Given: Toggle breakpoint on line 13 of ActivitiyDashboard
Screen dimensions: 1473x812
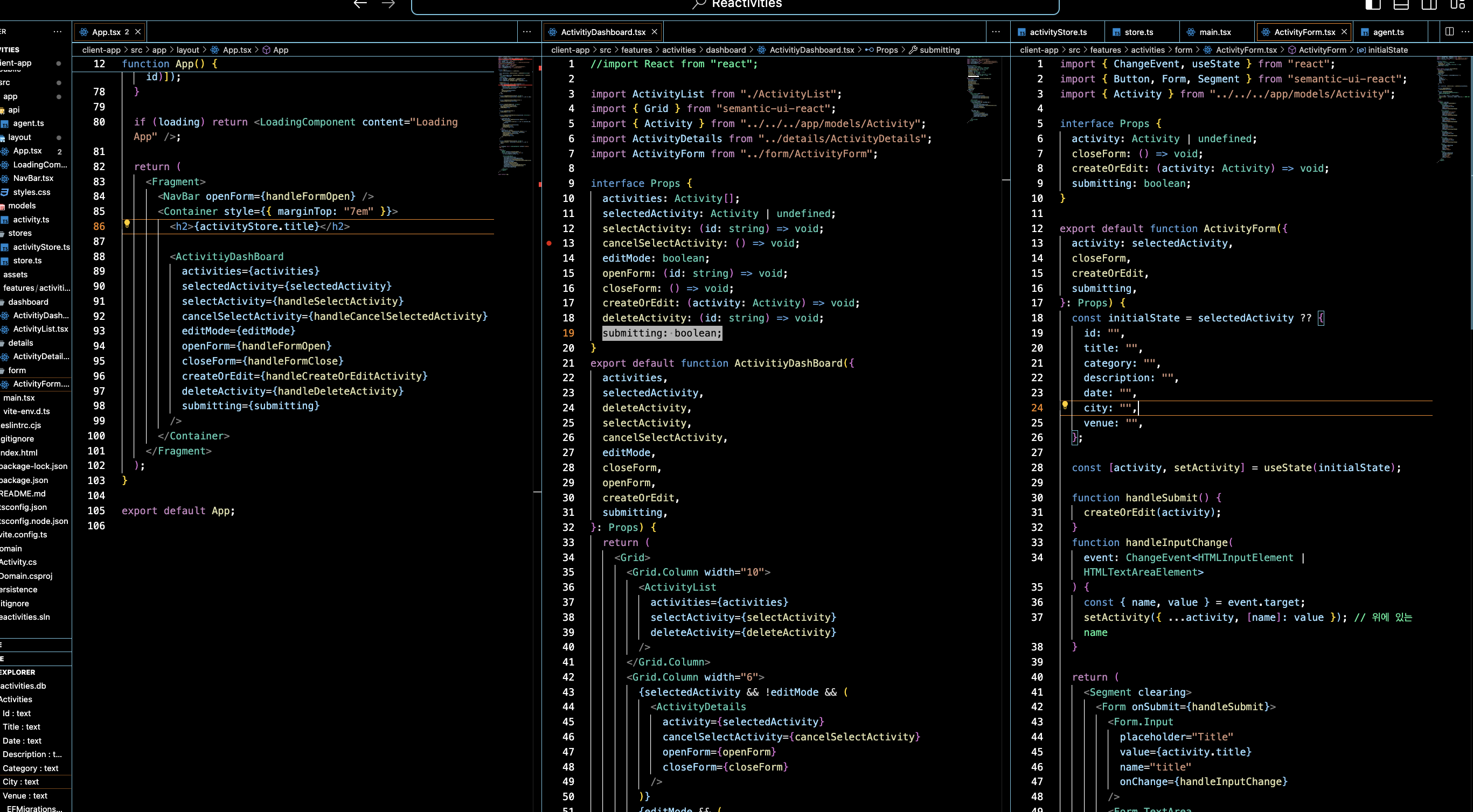Looking at the screenshot, I should point(549,243).
